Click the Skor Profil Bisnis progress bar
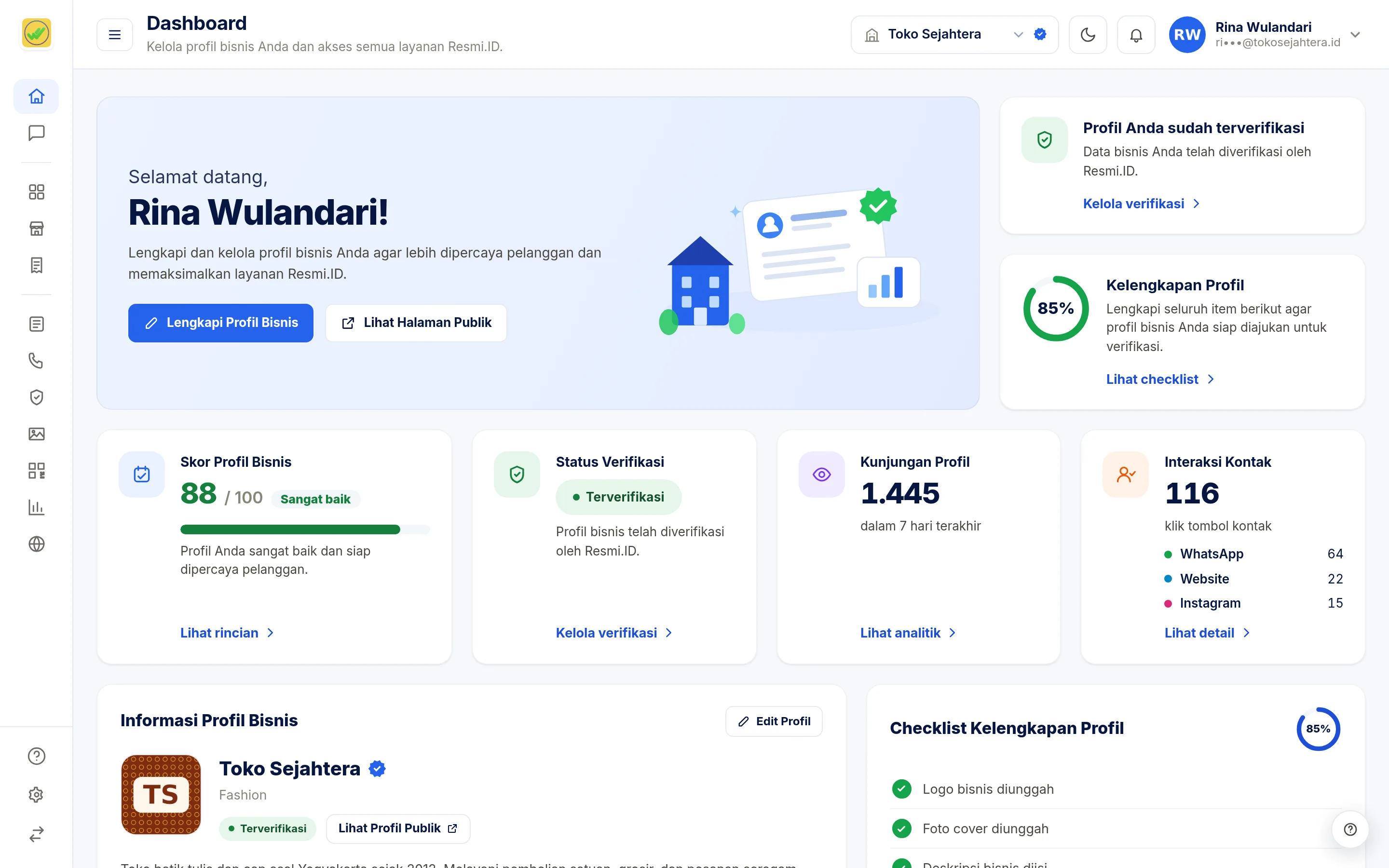Viewport: 1389px width, 868px height. click(305, 529)
